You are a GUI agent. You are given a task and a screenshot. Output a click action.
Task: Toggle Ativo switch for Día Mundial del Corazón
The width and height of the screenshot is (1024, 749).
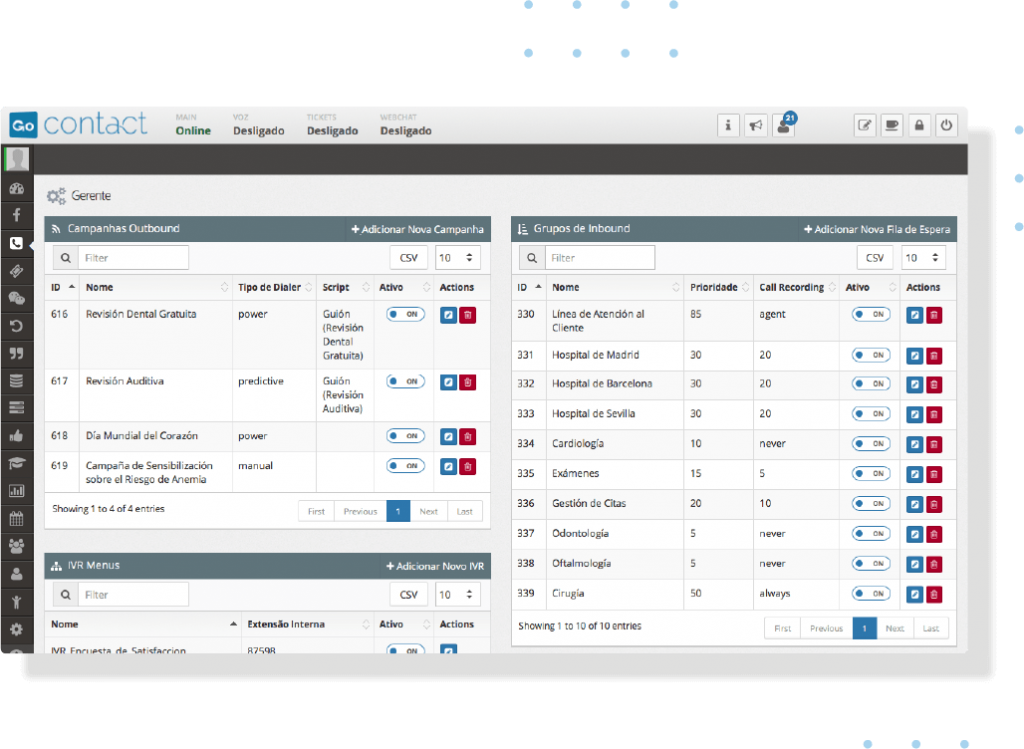coord(406,436)
